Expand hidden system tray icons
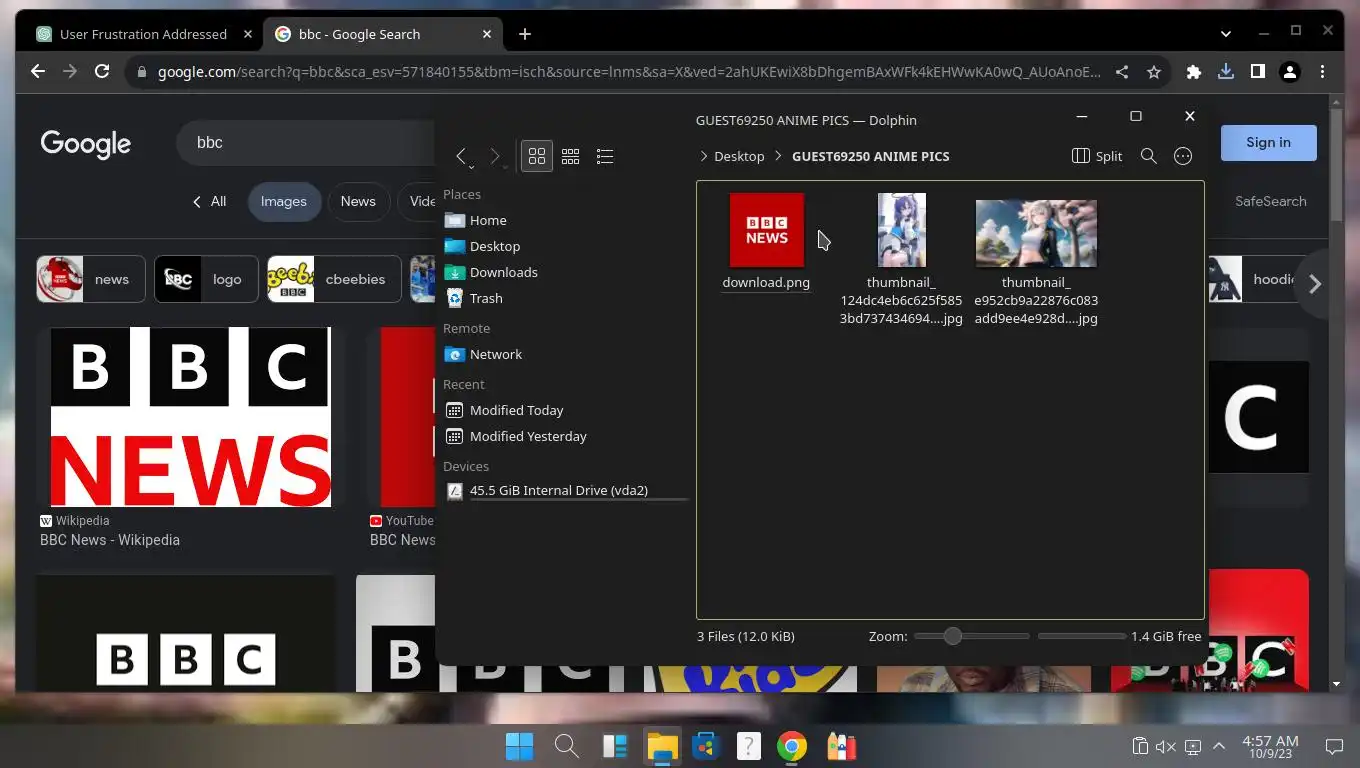The width and height of the screenshot is (1360, 768). coord(1219,746)
